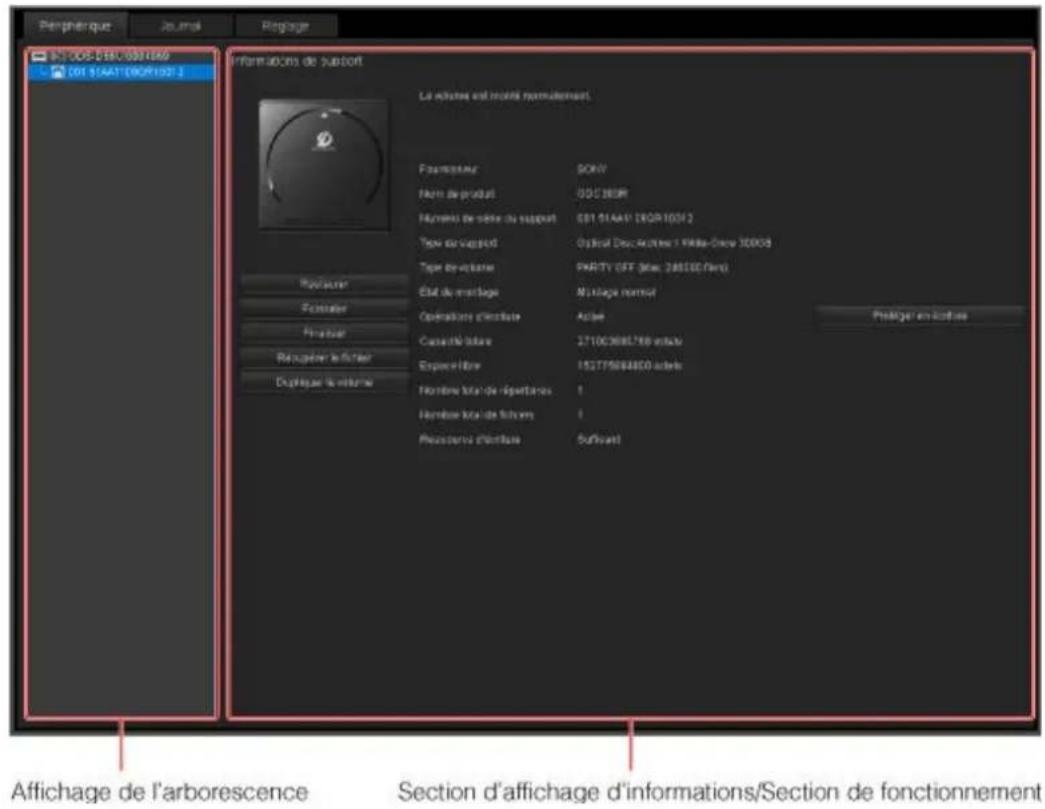Viewport: 1045px width, 809px height.
Task: Click the Type de volume label
Action: coord(457,268)
